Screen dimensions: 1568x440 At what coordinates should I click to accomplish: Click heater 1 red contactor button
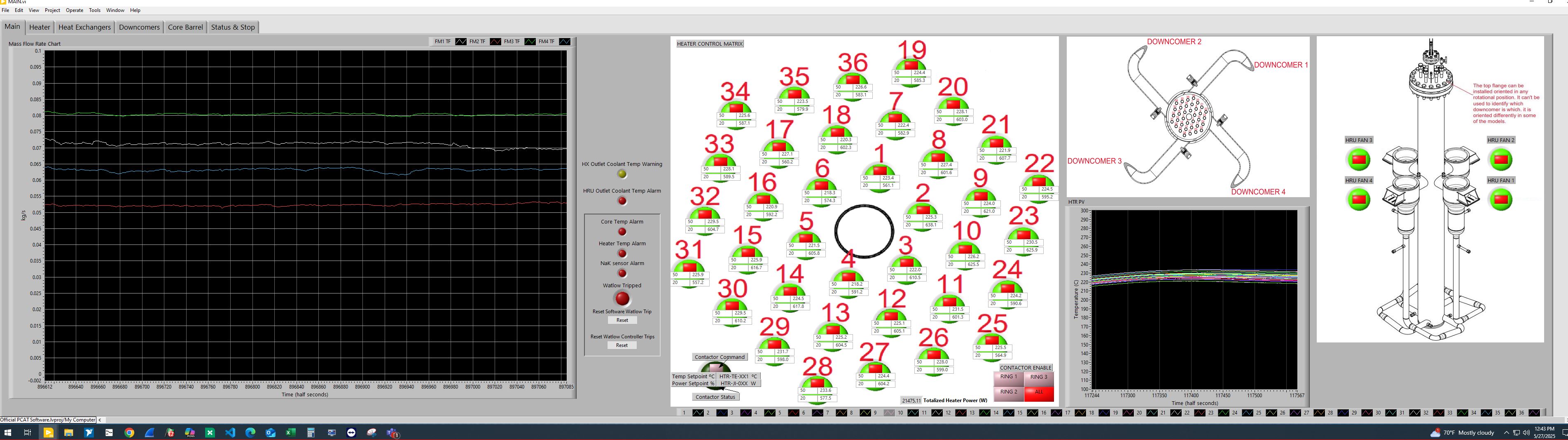pyautogui.click(x=880, y=170)
